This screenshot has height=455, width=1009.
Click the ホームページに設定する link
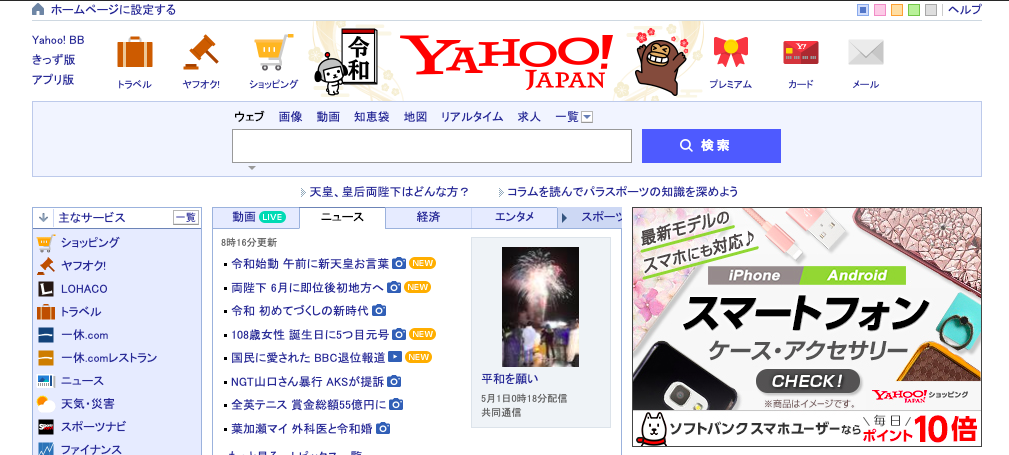(113, 10)
